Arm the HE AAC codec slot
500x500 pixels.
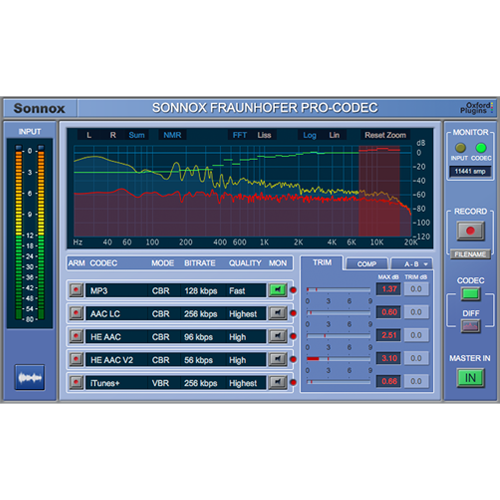coord(76,336)
